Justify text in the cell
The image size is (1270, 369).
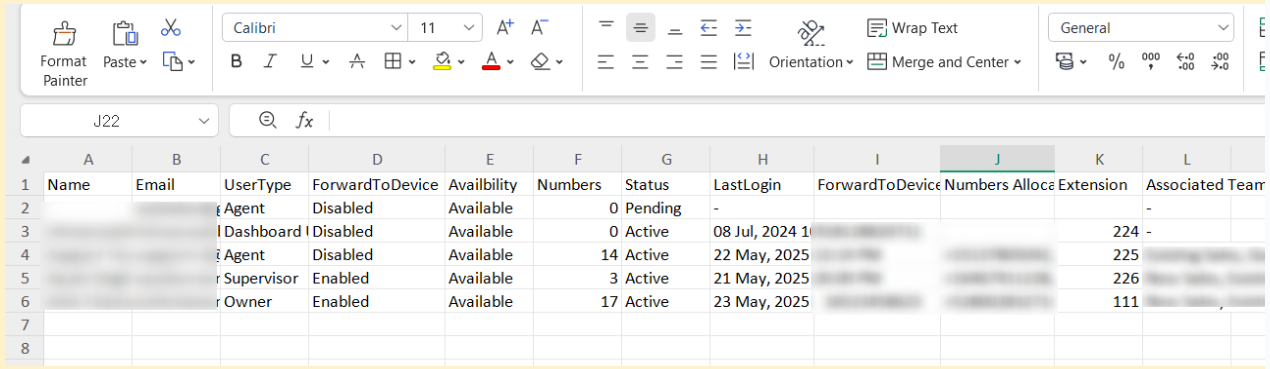click(709, 62)
